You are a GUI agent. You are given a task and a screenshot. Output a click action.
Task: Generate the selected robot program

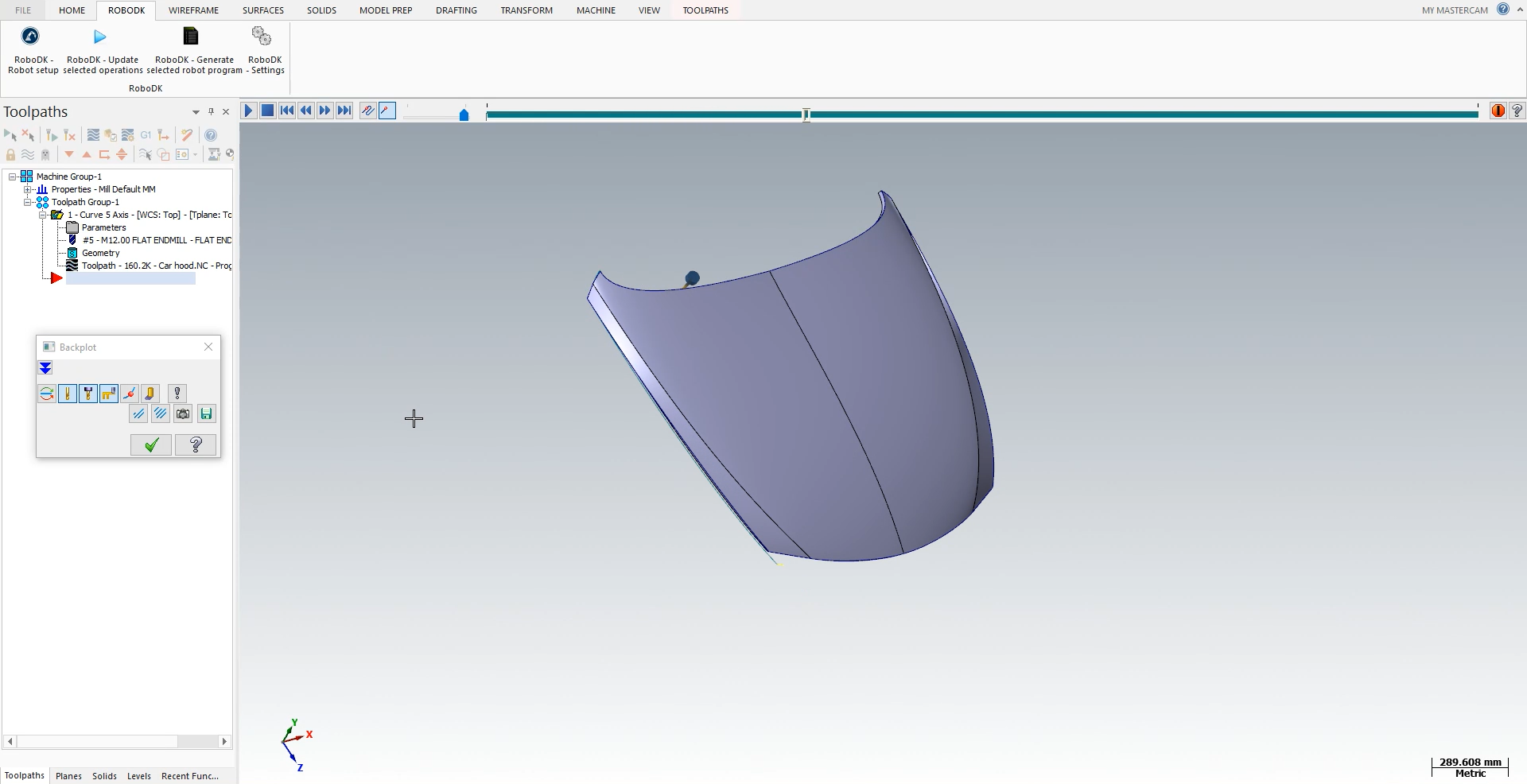(x=193, y=49)
